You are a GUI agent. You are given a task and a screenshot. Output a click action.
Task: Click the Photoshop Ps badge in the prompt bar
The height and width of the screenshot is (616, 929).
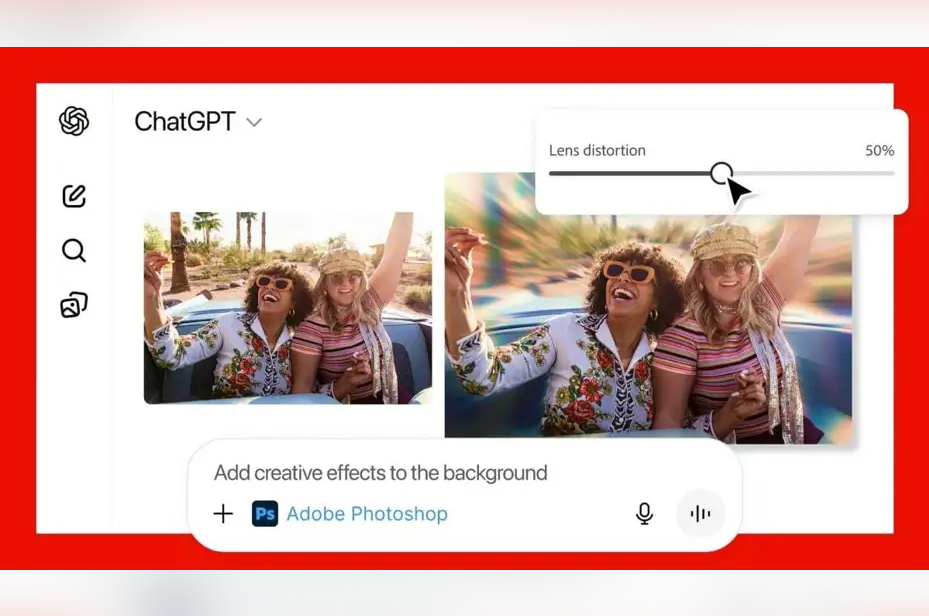click(265, 514)
